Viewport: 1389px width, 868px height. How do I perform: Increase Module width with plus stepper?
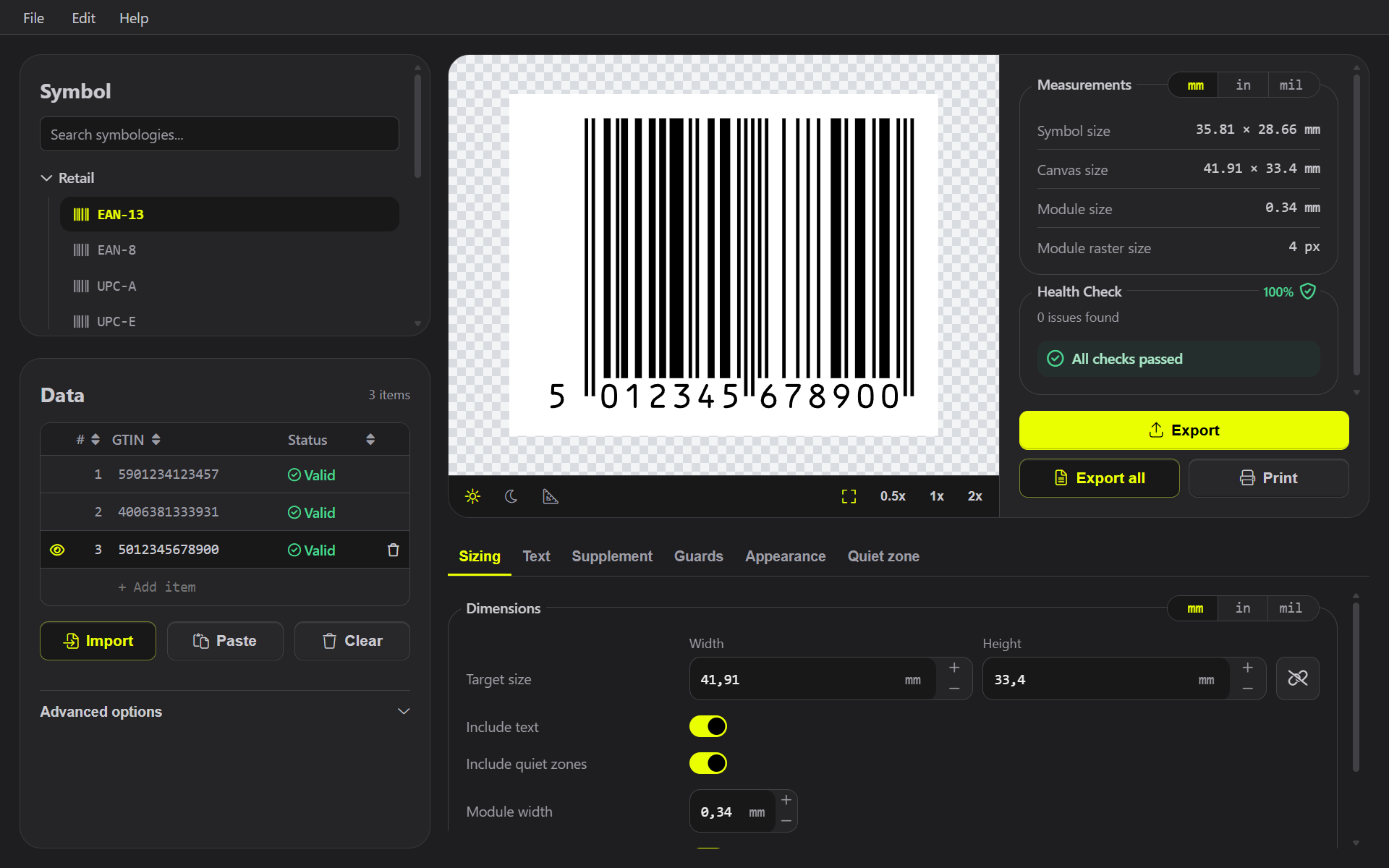coord(786,800)
